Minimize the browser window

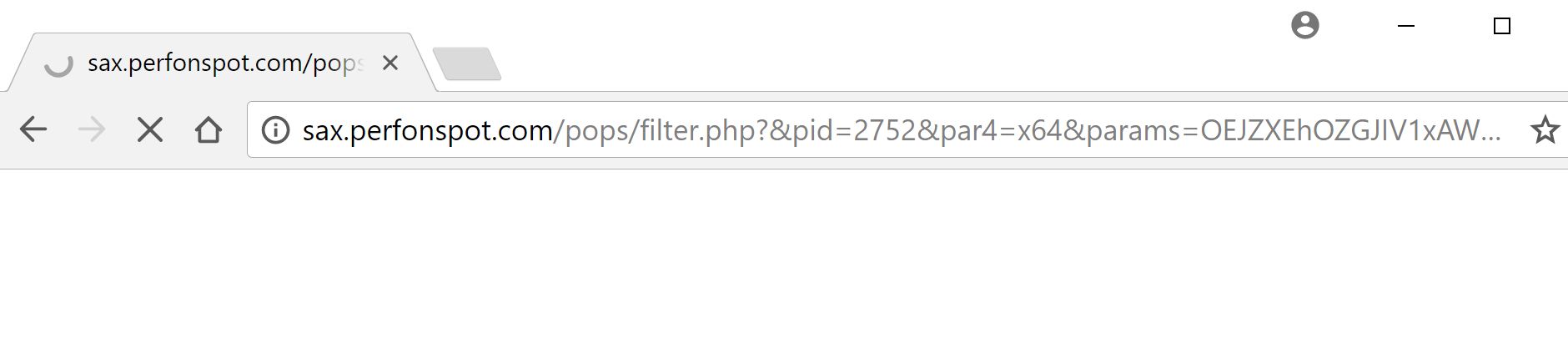[x=1406, y=26]
